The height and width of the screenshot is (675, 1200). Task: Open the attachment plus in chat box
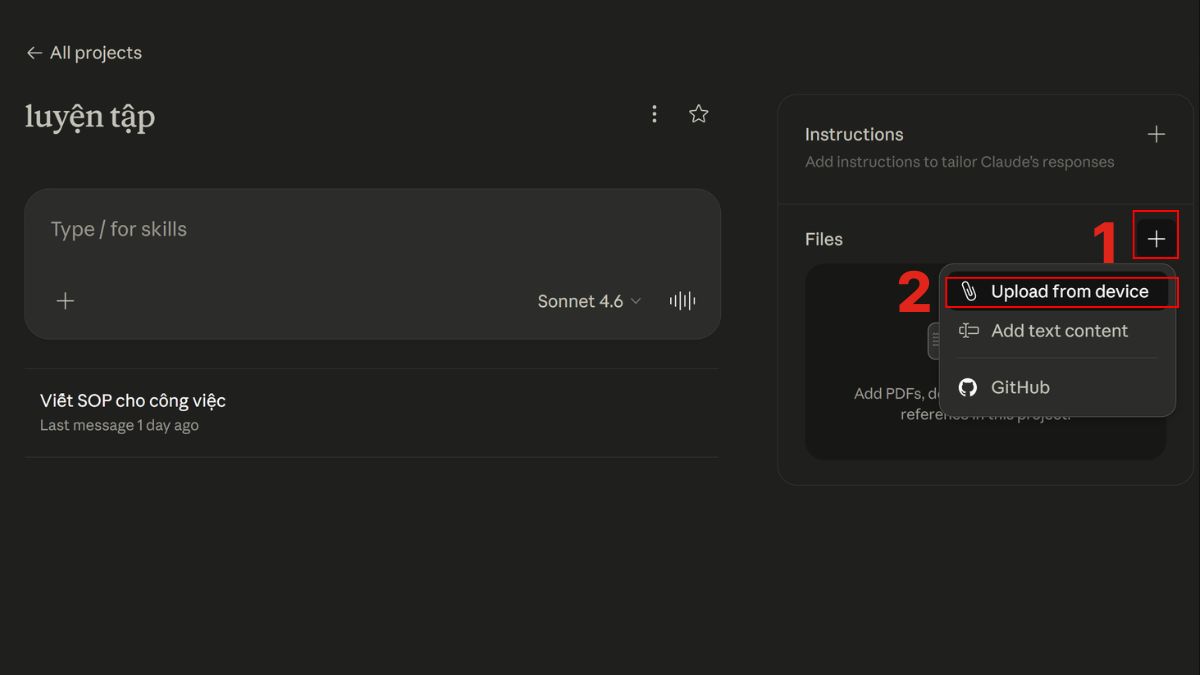[x=65, y=301]
